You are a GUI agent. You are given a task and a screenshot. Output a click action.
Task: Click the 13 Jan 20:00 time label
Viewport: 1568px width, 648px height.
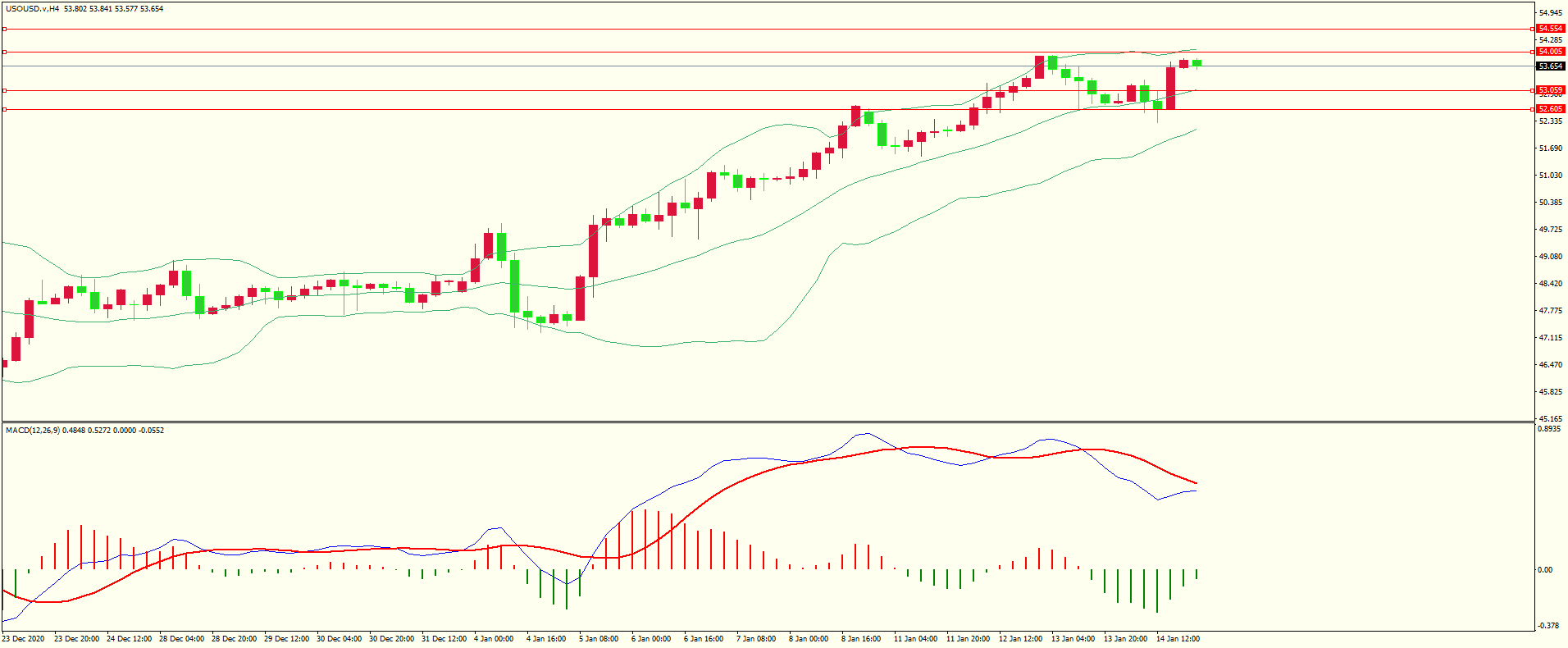pos(1125,639)
